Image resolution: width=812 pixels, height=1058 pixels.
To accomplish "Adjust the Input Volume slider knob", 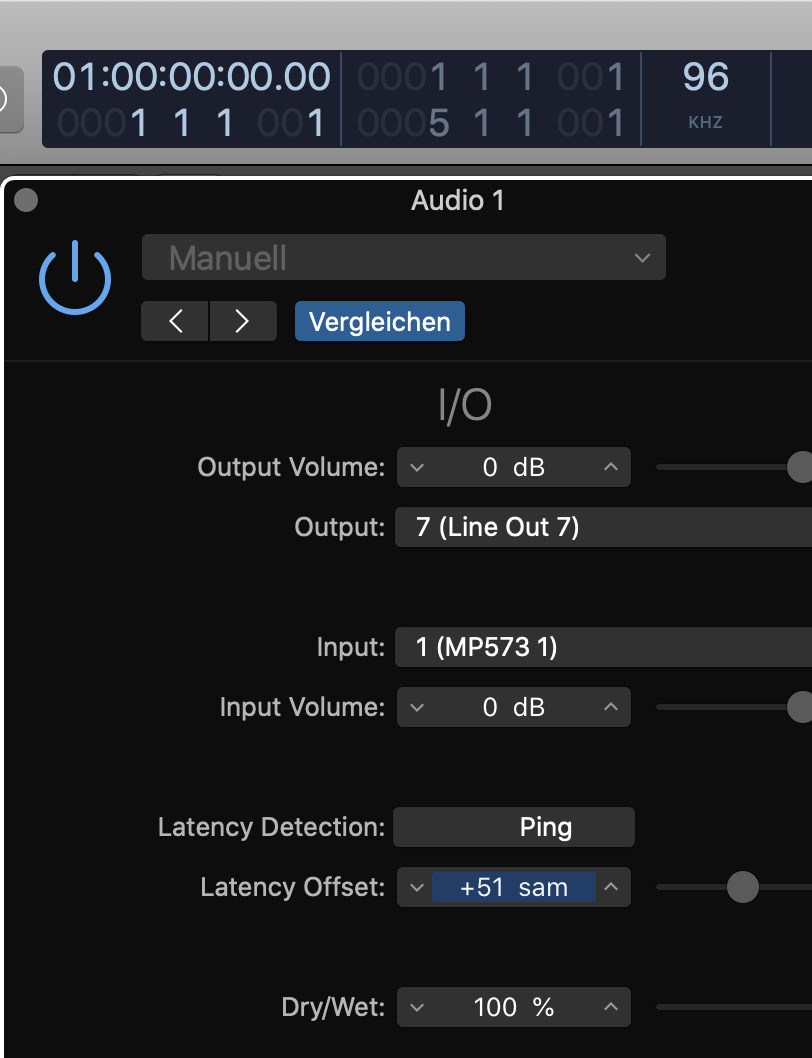I will (x=801, y=707).
